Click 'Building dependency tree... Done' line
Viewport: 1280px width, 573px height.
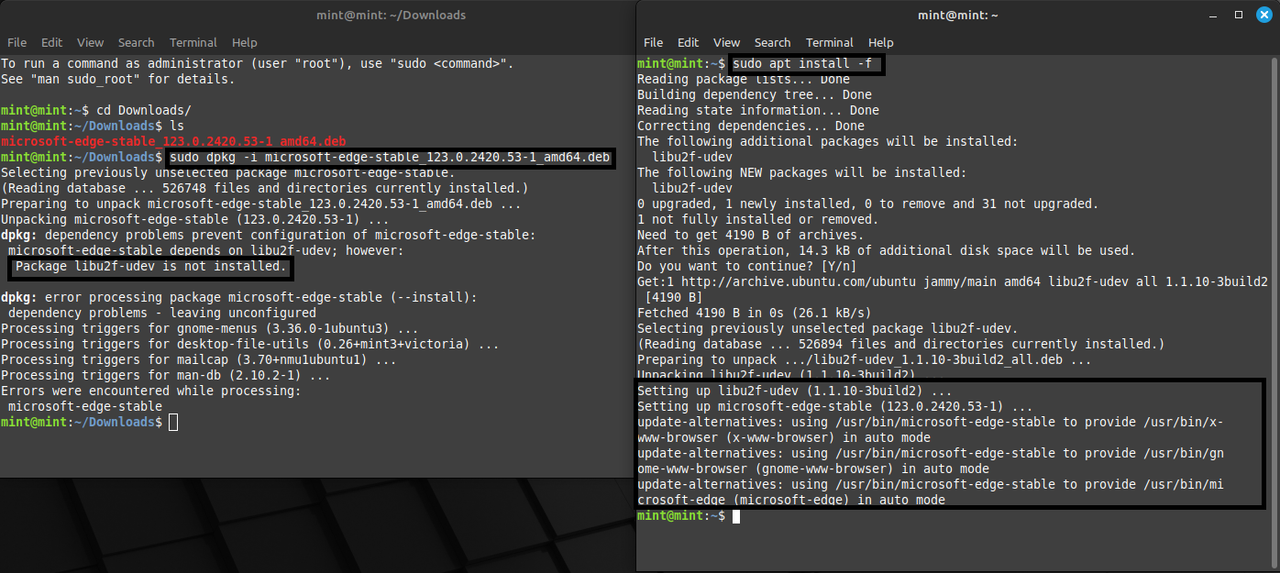(754, 95)
